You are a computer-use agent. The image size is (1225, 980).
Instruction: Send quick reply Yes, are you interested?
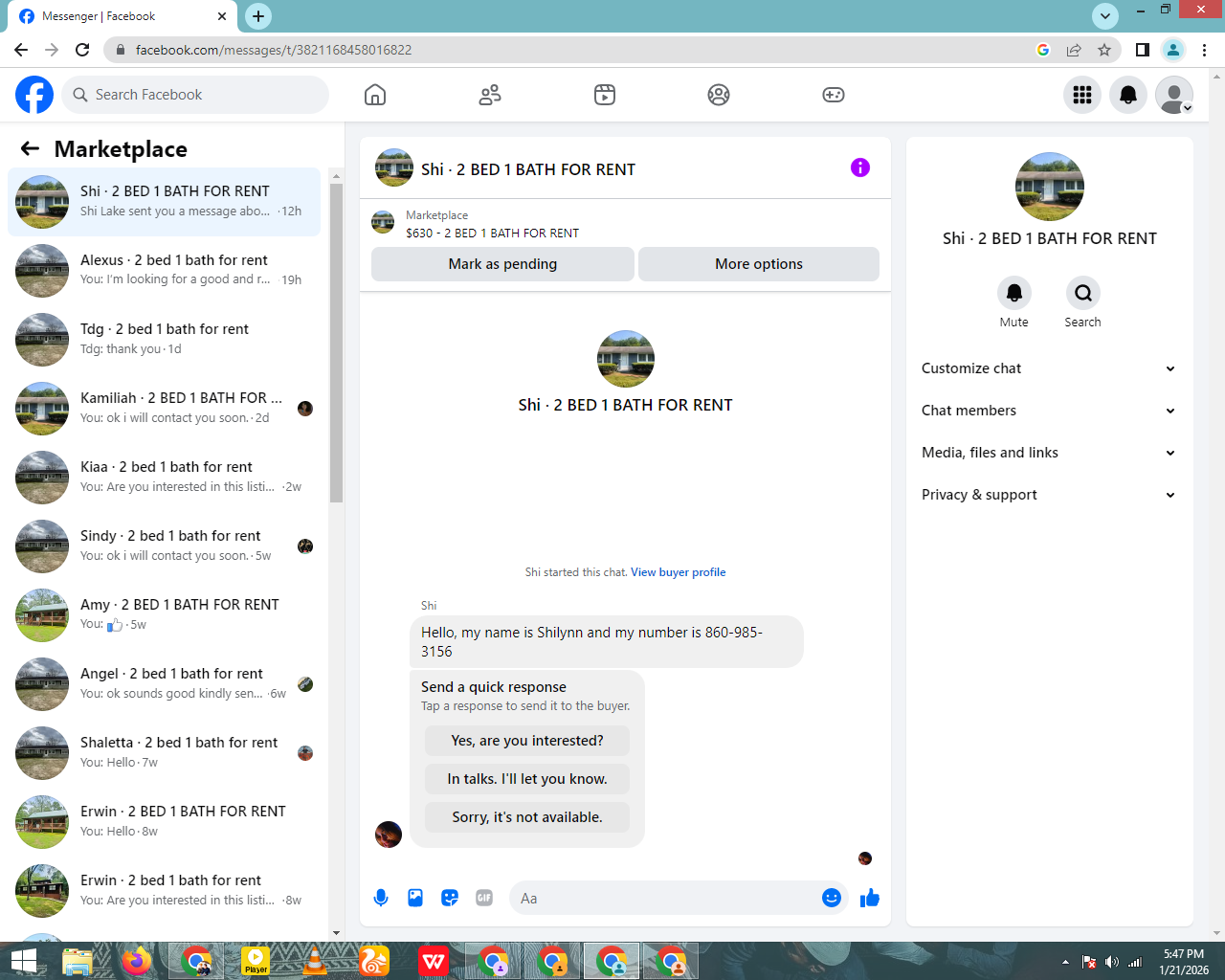[527, 741]
